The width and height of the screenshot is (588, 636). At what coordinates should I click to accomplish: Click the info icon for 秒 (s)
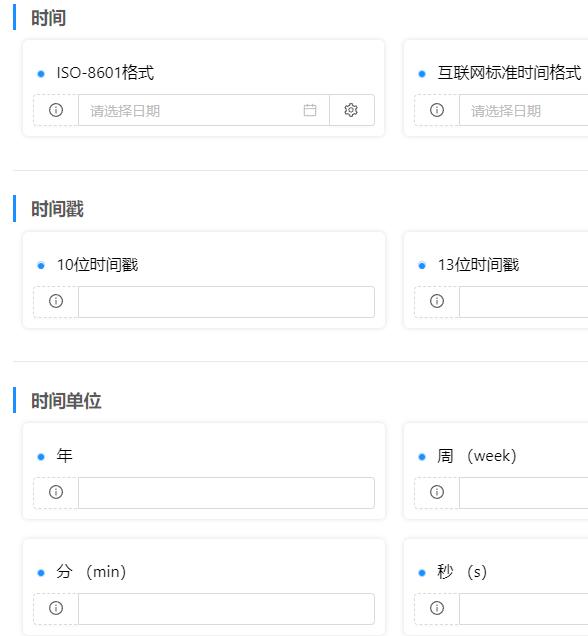437,608
